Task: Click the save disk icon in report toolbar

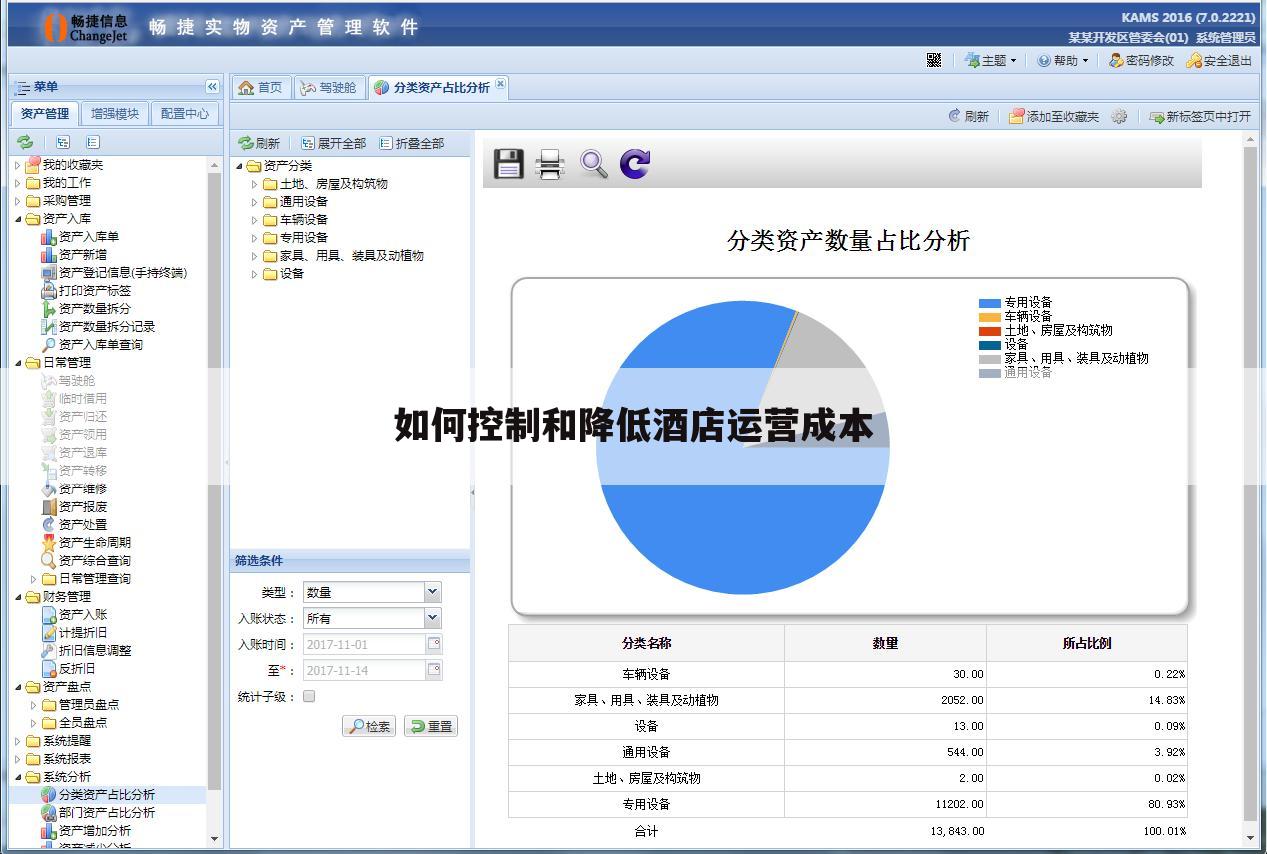Action: pos(508,164)
